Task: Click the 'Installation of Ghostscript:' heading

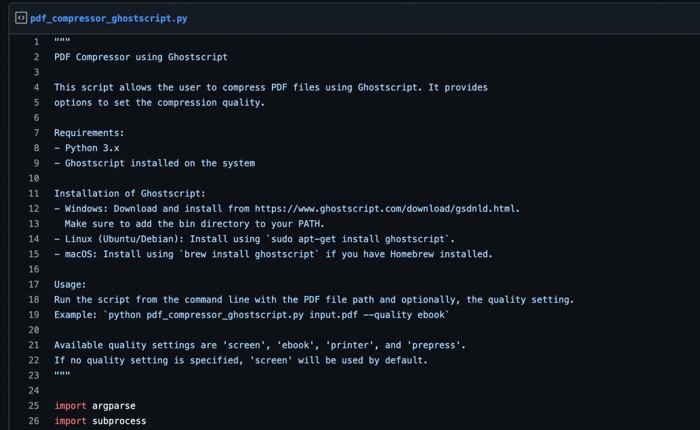Action: (130, 194)
